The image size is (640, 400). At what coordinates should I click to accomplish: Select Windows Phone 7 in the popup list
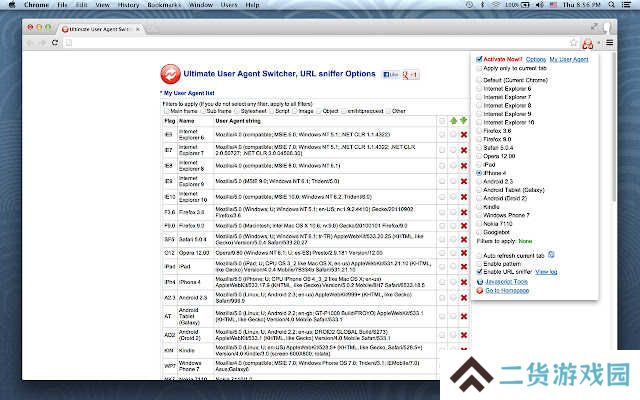pos(479,215)
